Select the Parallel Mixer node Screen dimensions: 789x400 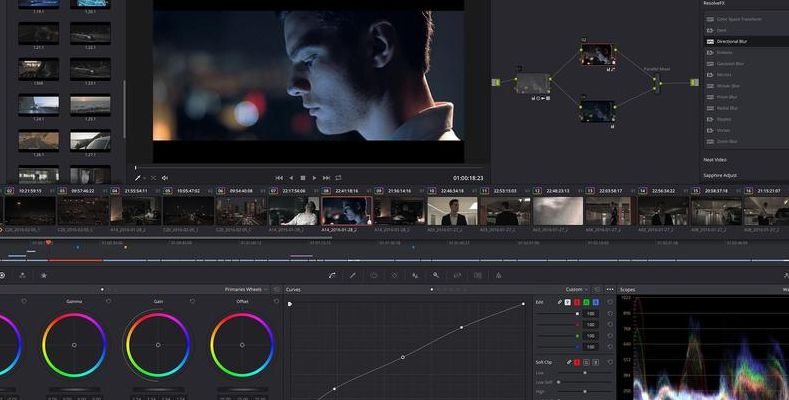pyautogui.click(x=656, y=83)
